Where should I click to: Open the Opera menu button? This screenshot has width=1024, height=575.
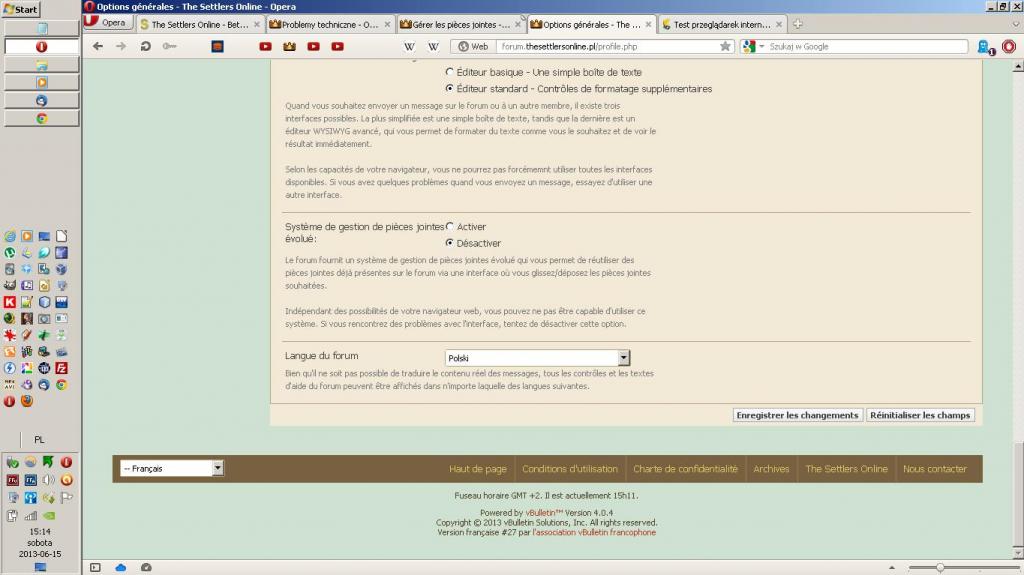pos(106,23)
